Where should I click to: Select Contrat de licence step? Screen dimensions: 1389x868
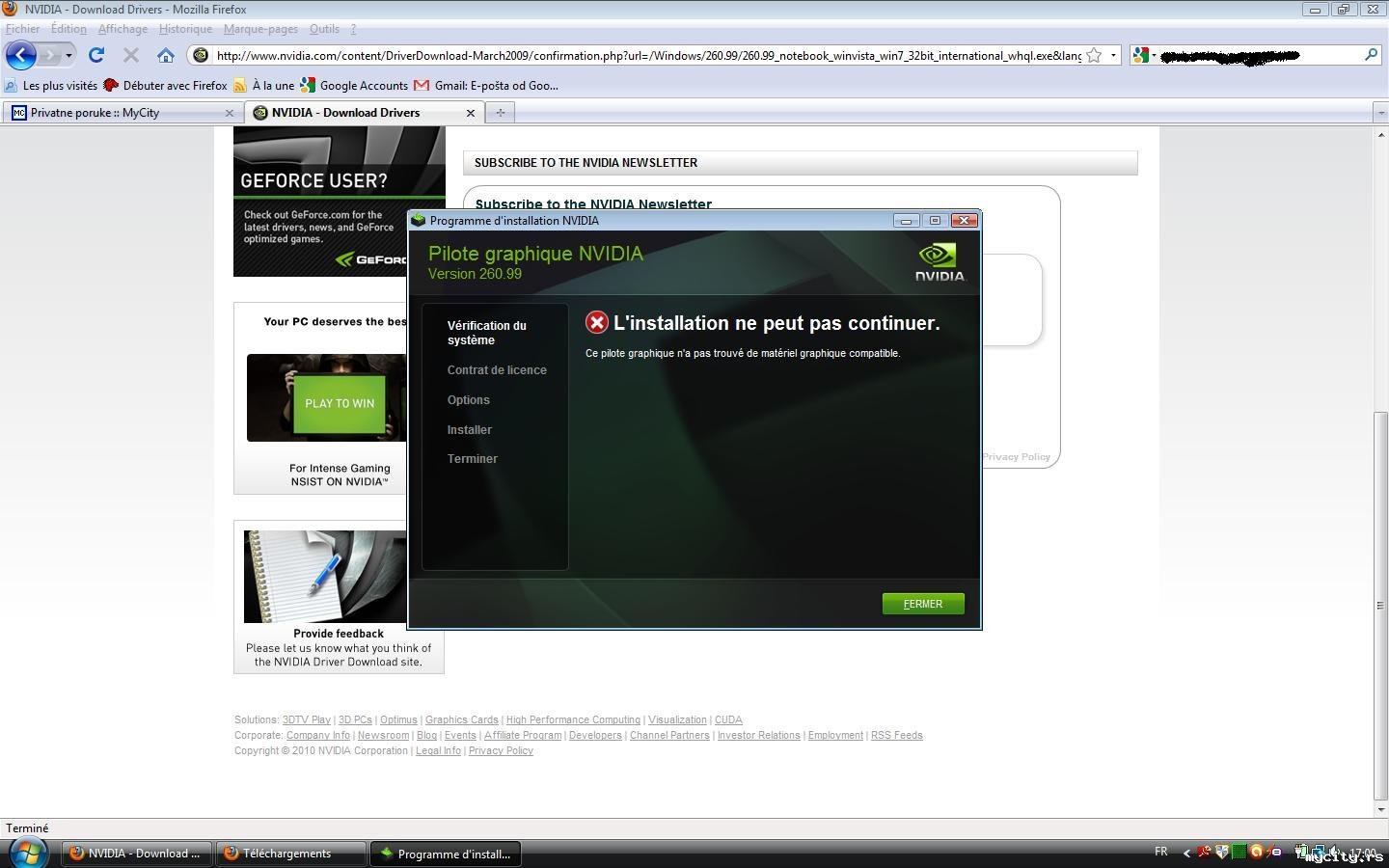coord(497,370)
